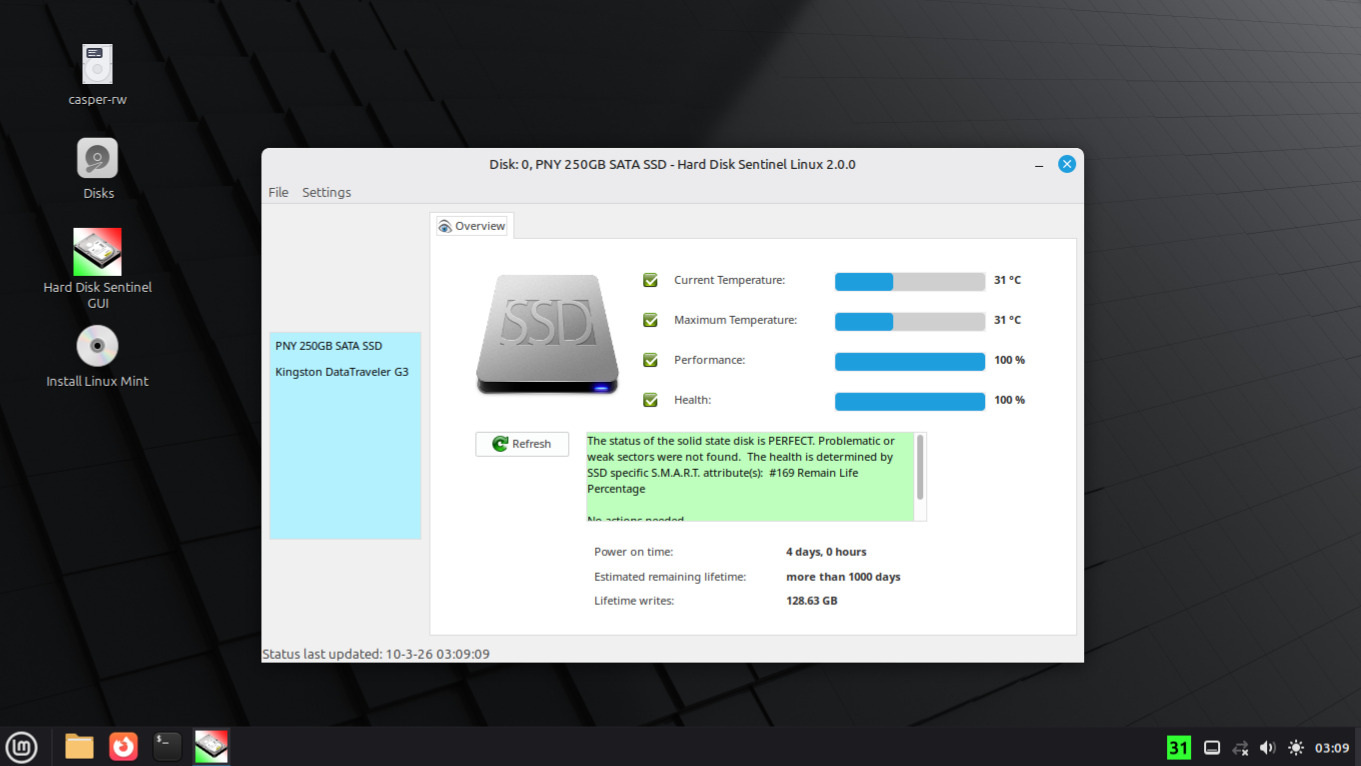The image size is (1361, 766).
Task: Click the 'Performance:' label
Action: tap(710, 360)
